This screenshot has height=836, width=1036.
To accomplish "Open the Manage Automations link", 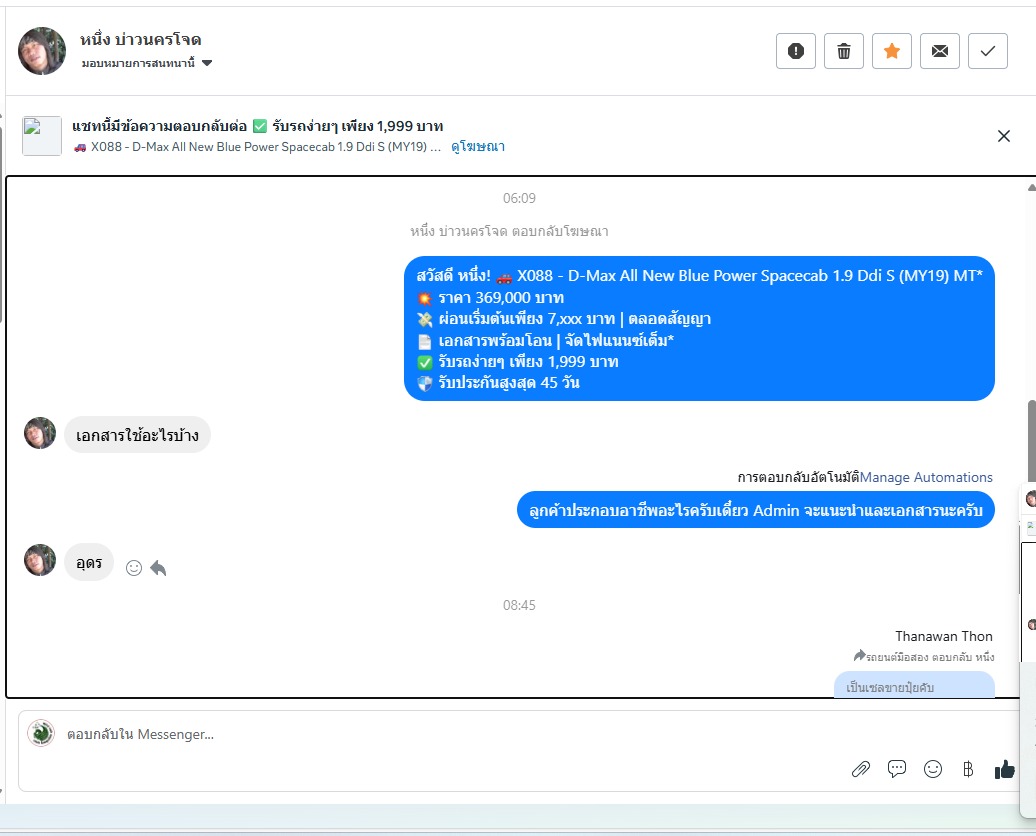I will click(x=926, y=477).
